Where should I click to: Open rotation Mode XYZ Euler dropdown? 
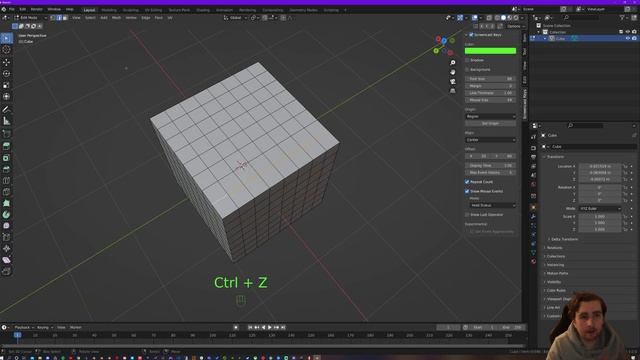[x=600, y=209]
